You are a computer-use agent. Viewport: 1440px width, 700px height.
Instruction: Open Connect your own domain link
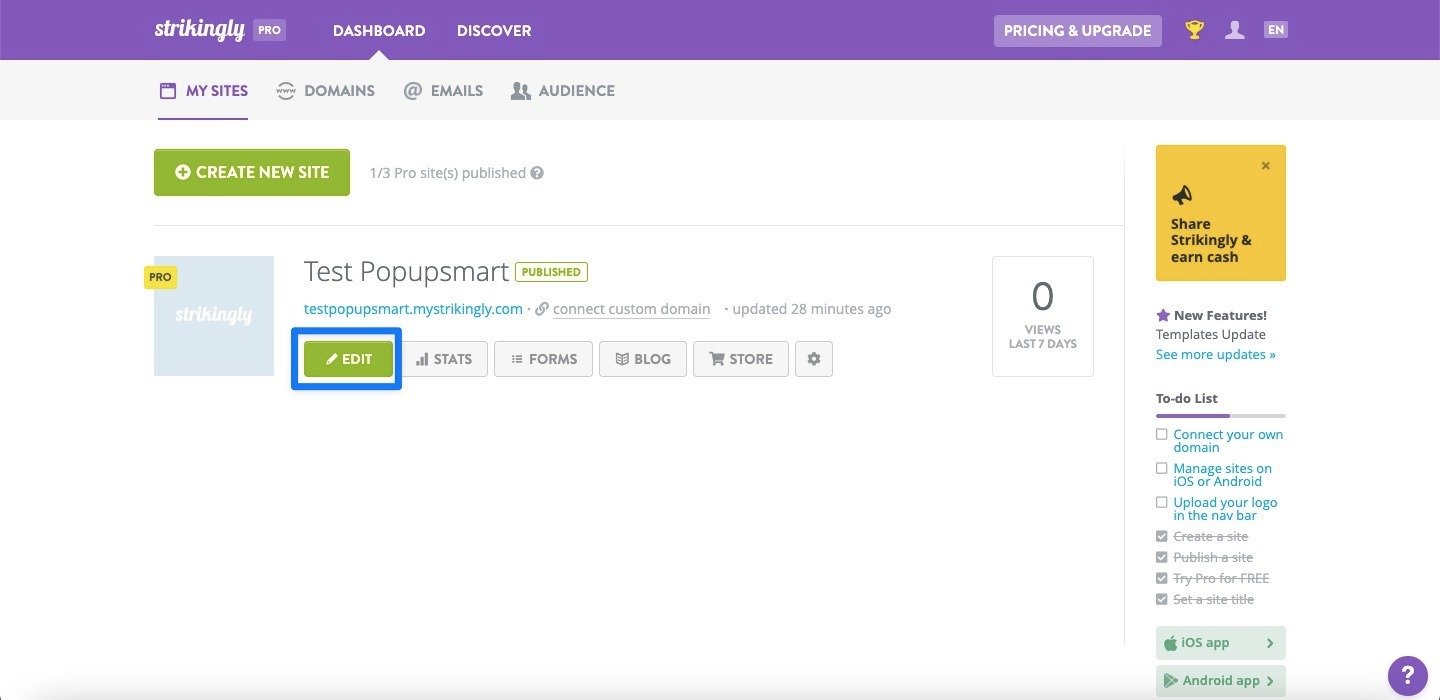(1228, 441)
